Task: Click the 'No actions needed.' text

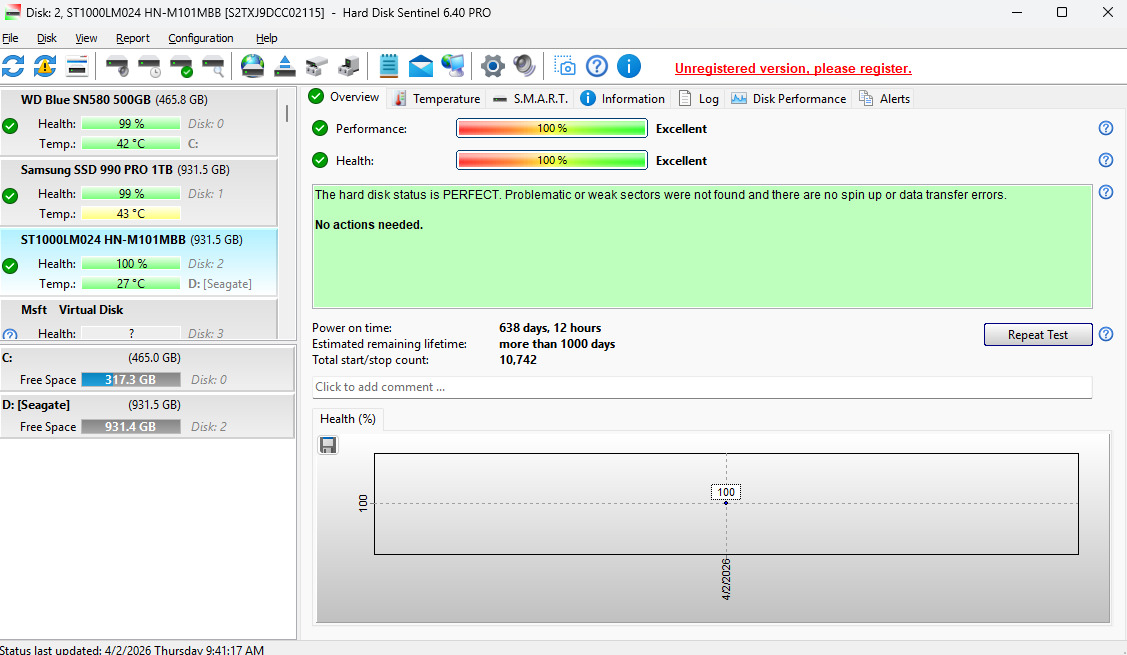Action: pyautogui.click(x=369, y=225)
